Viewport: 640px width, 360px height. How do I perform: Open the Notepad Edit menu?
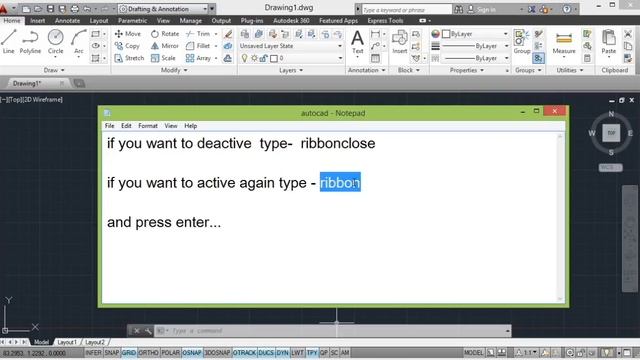pos(126,126)
